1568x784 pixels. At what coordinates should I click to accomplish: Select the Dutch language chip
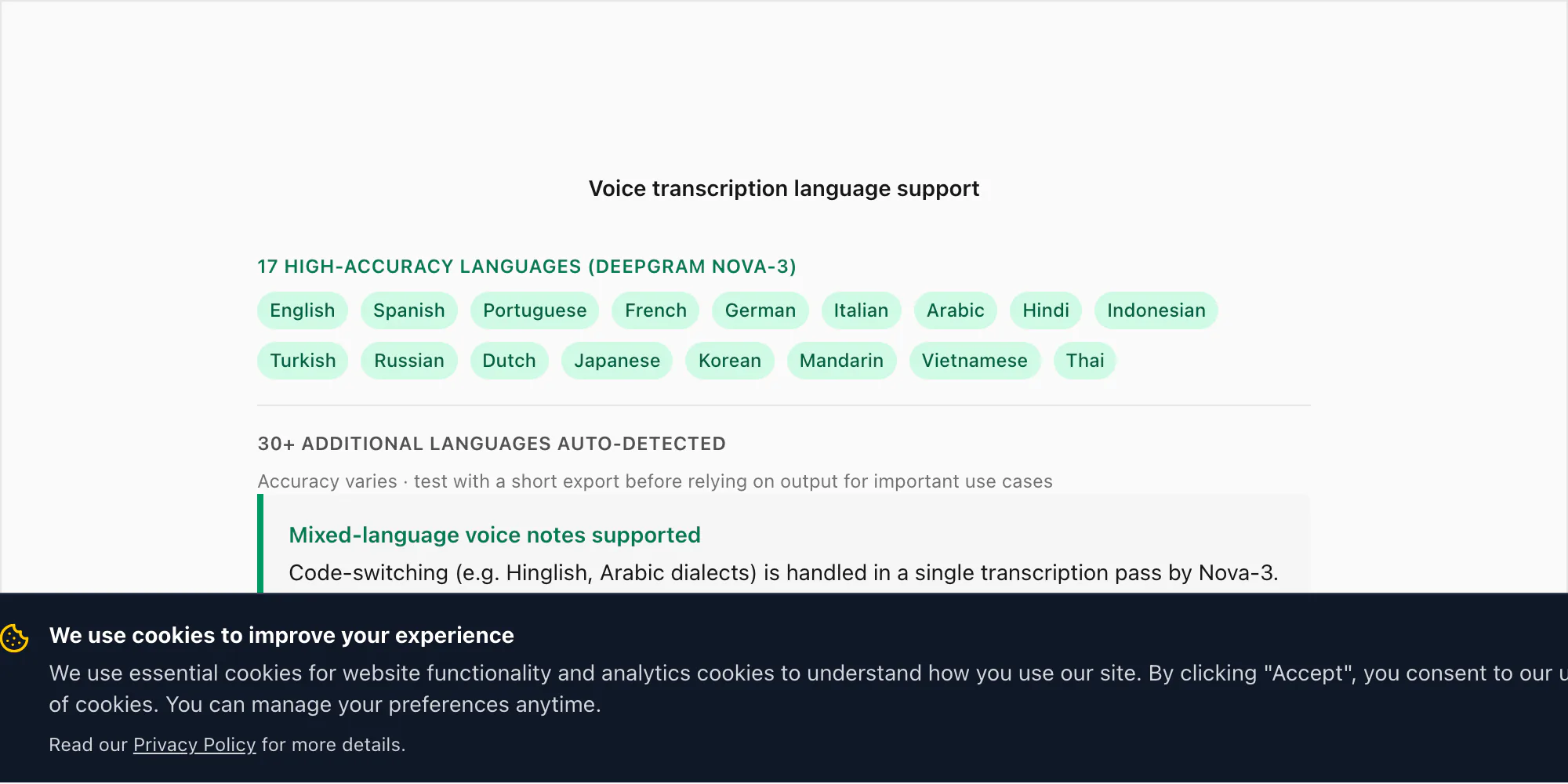509,361
